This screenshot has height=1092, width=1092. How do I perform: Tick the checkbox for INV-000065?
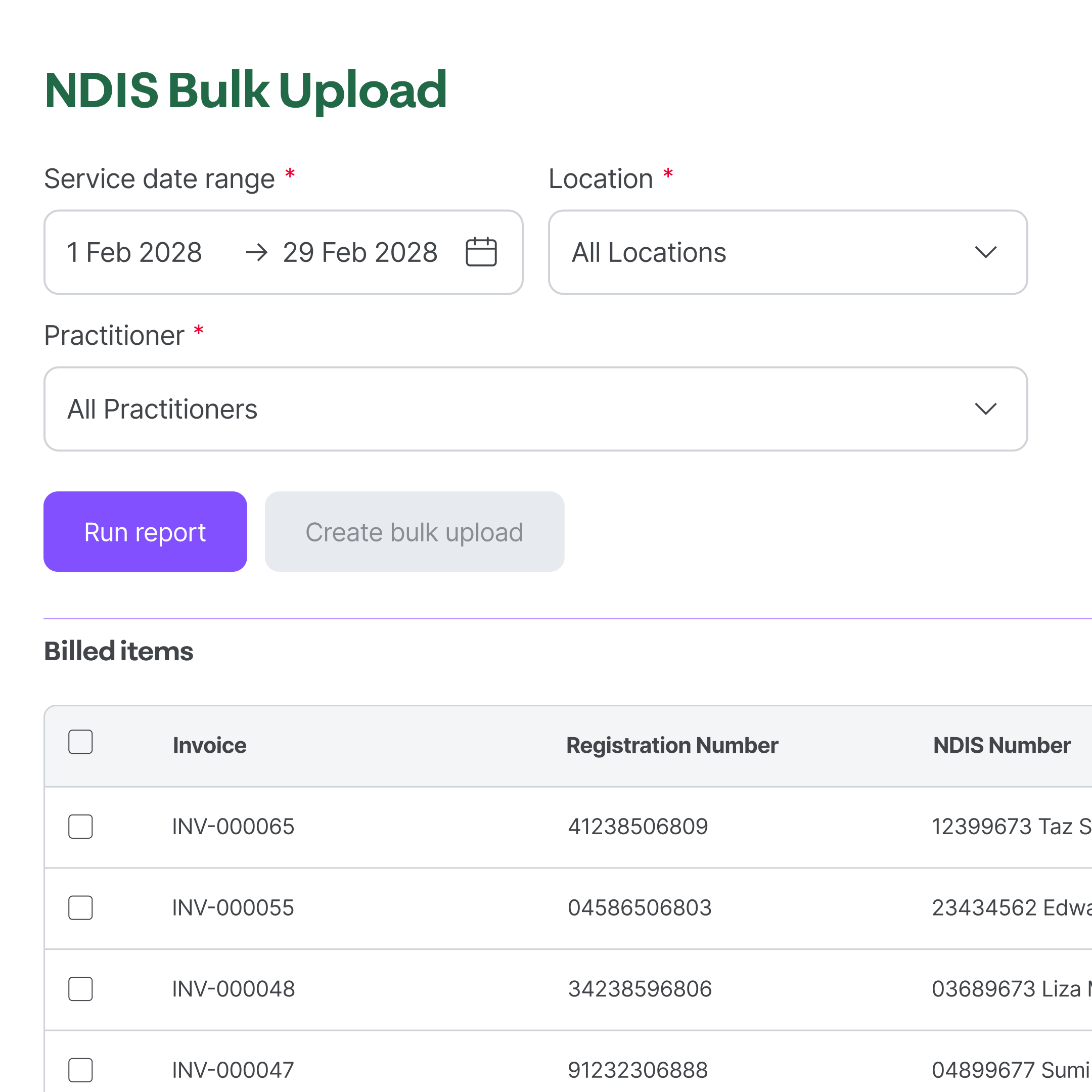(81, 827)
